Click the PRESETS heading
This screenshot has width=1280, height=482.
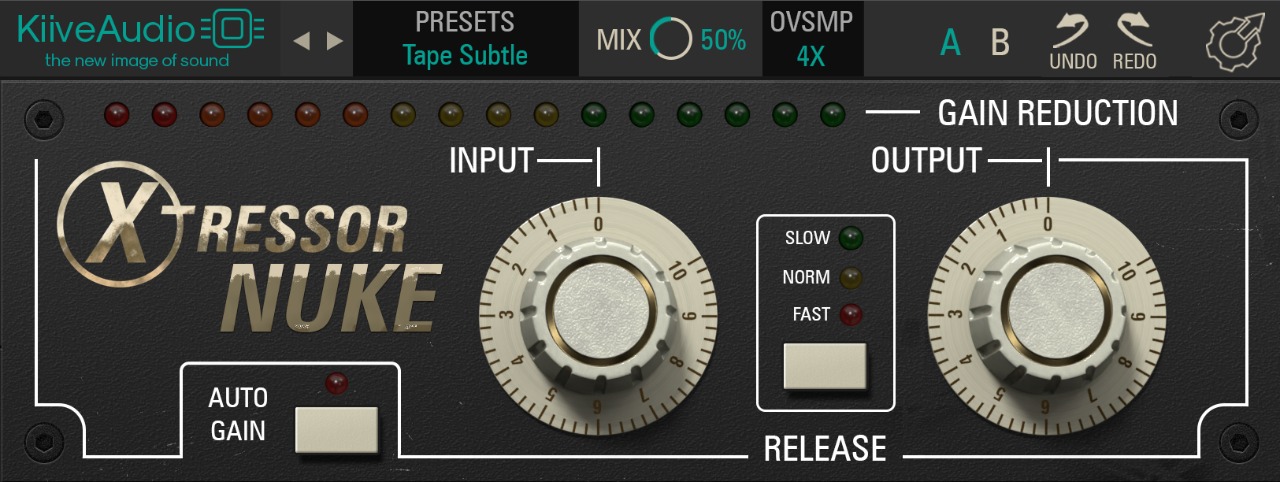[465, 22]
